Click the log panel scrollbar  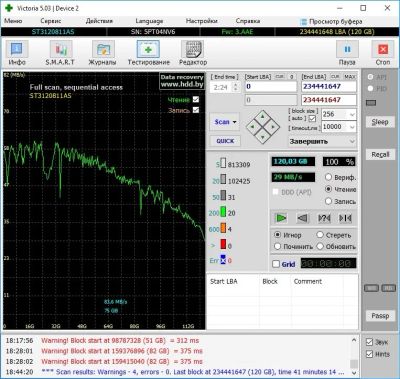click(x=354, y=356)
